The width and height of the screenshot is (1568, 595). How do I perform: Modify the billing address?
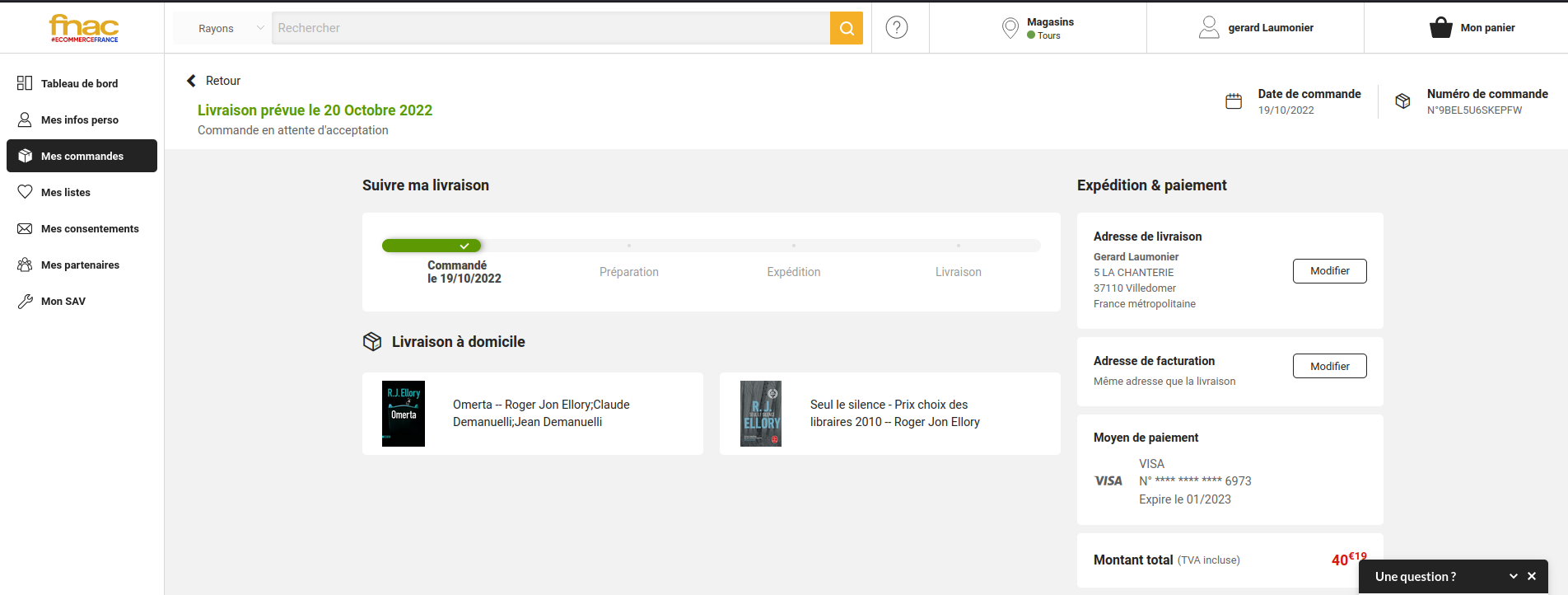[1329, 366]
